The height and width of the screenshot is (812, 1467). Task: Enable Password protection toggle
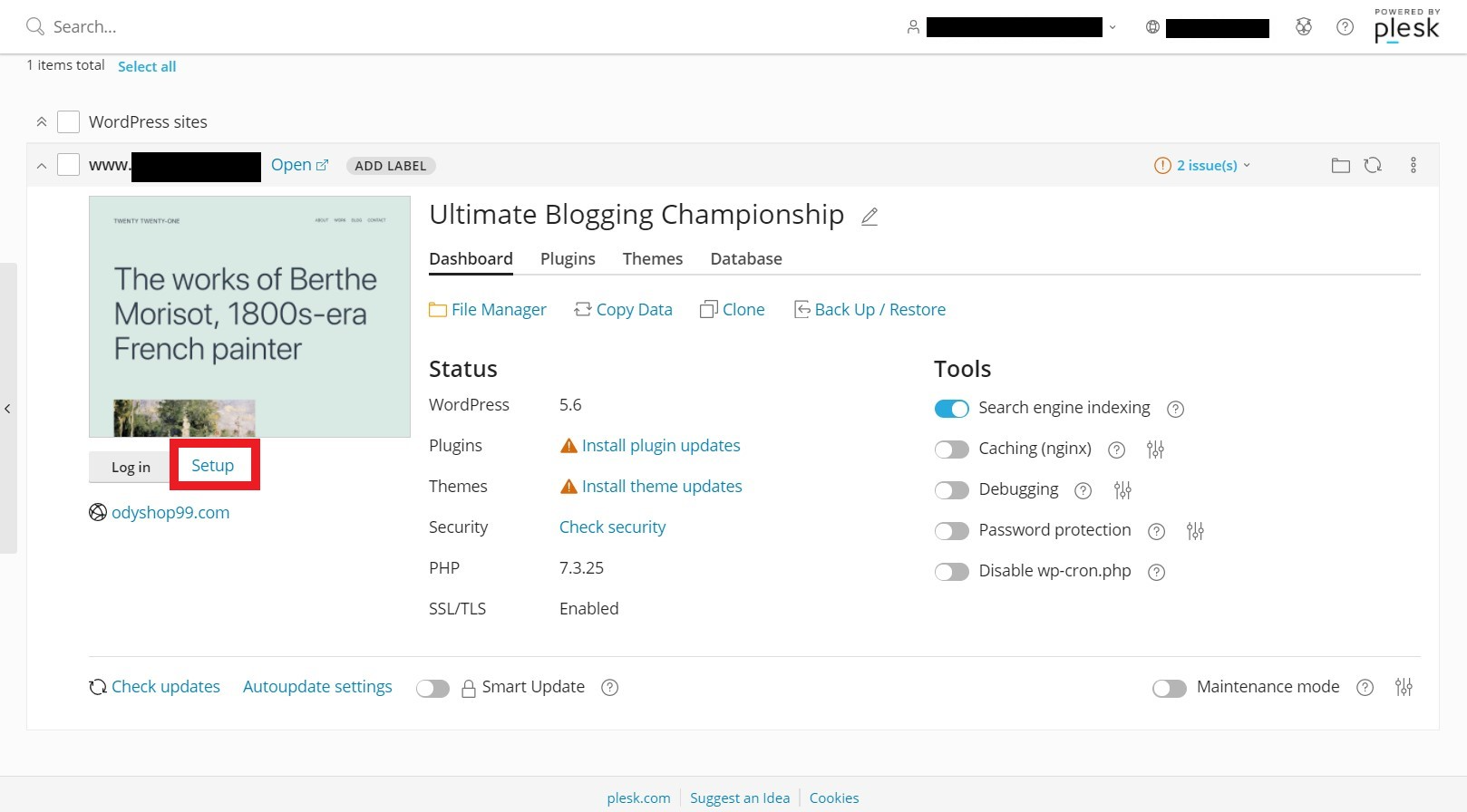coord(951,531)
